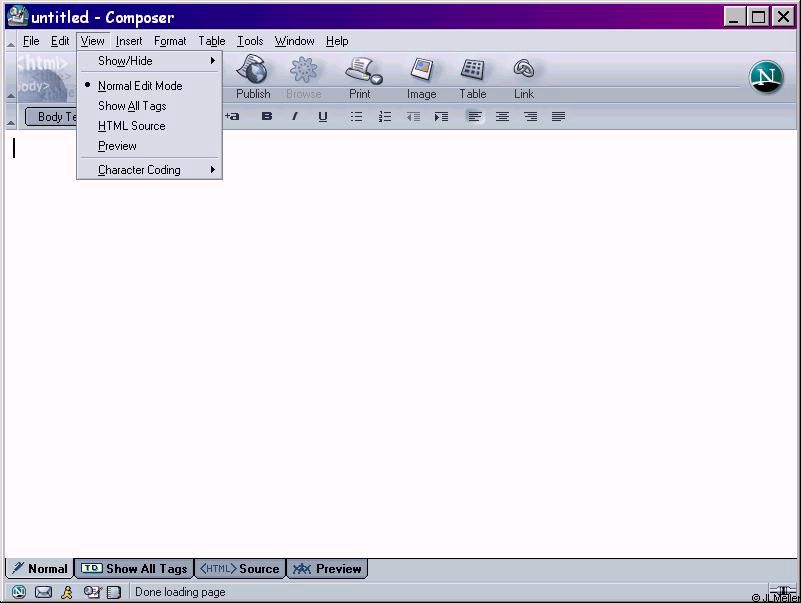Screen dimensions: 801x603
Task: Click the larger font size (+a) icon
Action: tap(232, 117)
